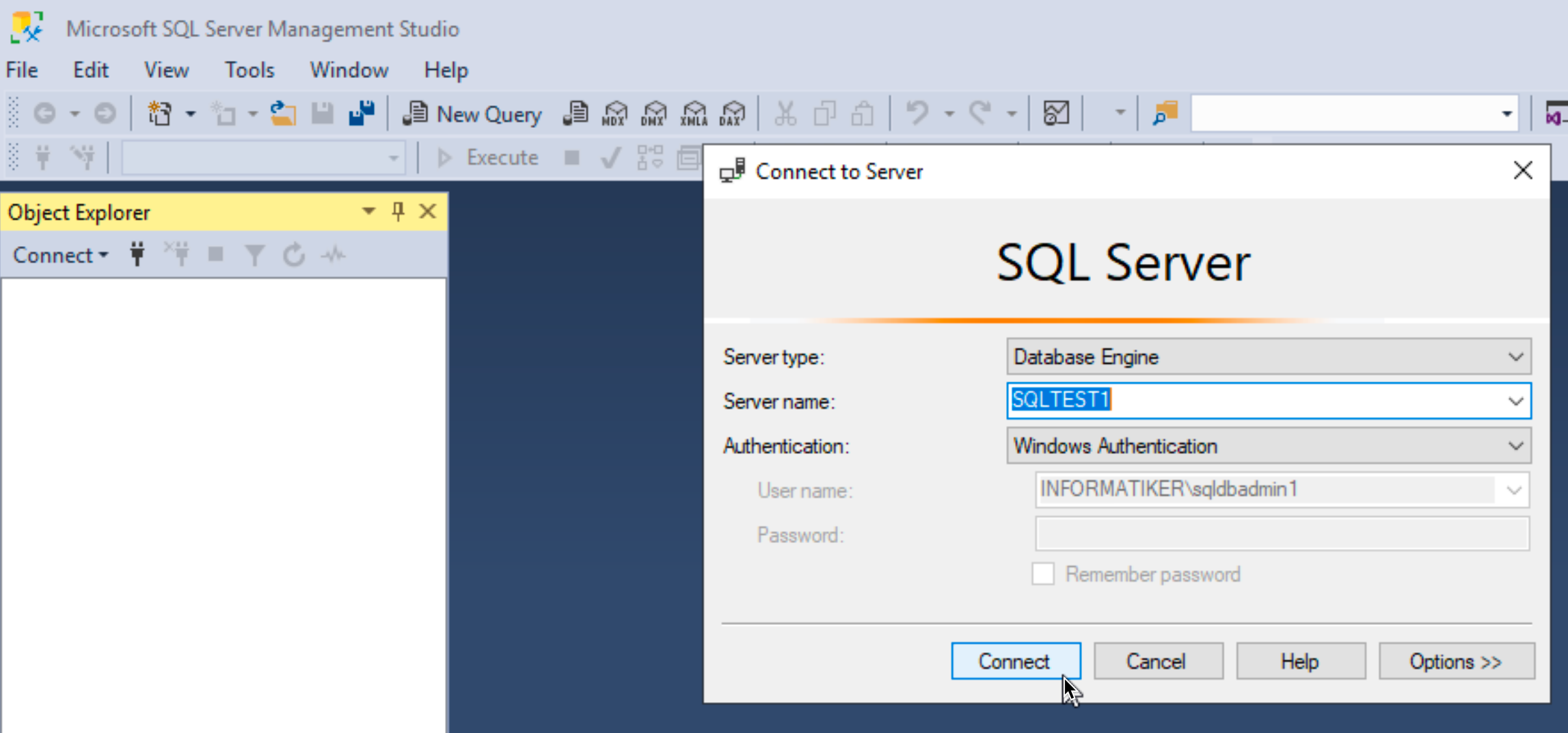The image size is (1568, 733).
Task: Click the New Project icon
Action: tap(160, 114)
